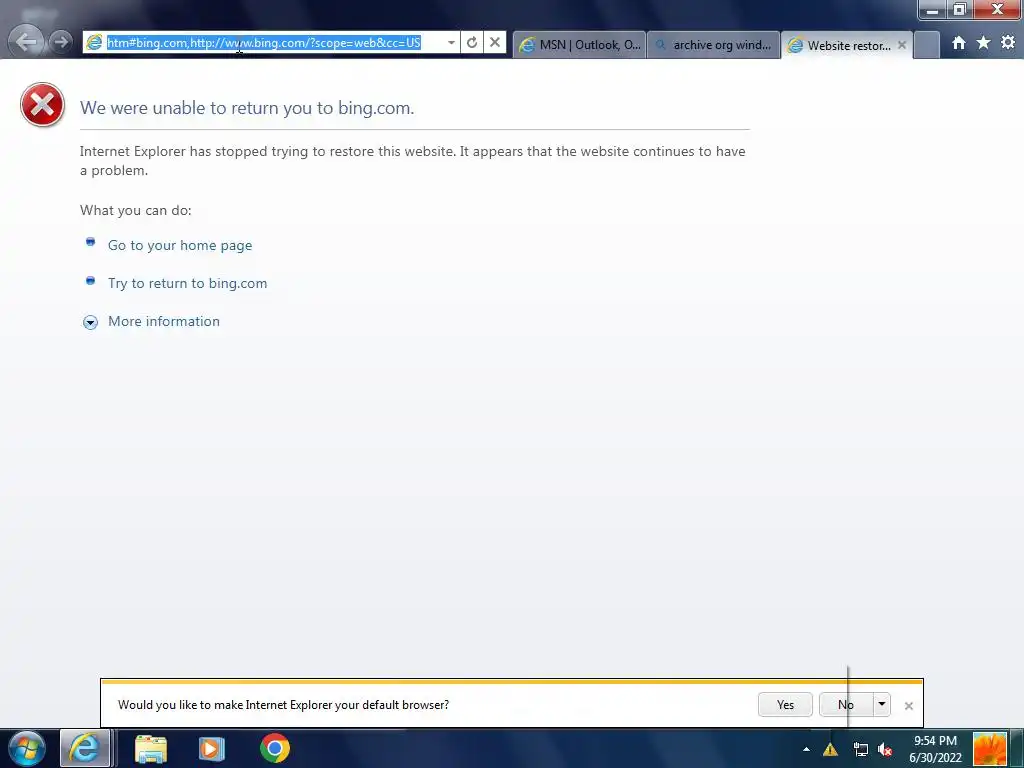The image size is (1024, 768).
Task: Open the address bar autocomplete dropdown arrow
Action: click(451, 42)
